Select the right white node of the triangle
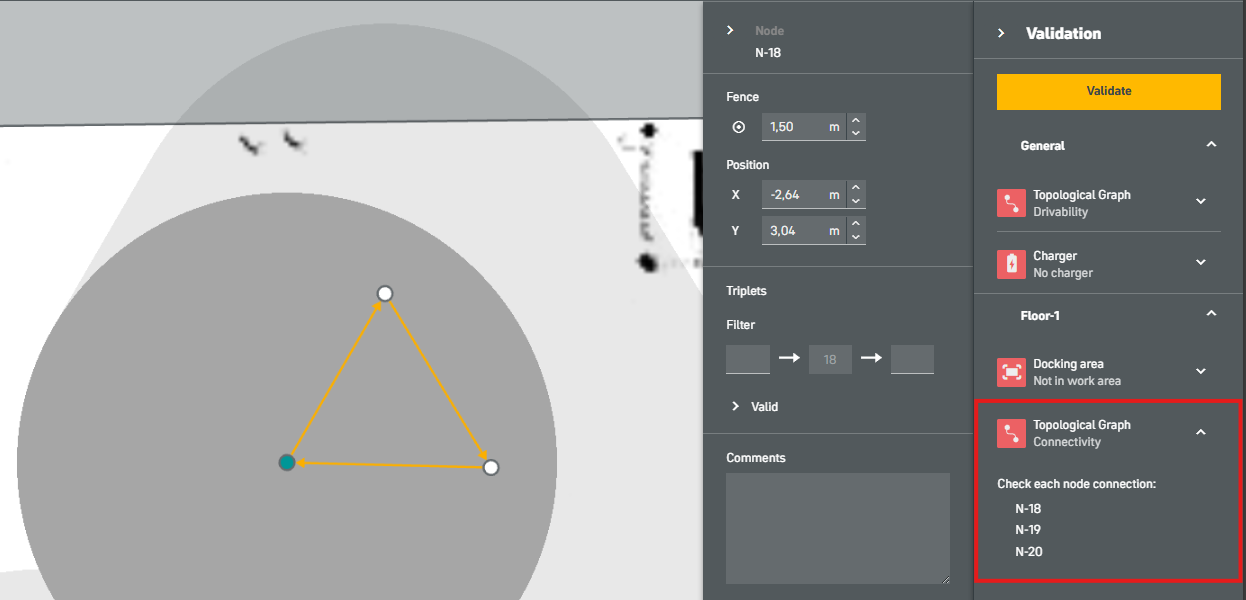 tap(490, 467)
